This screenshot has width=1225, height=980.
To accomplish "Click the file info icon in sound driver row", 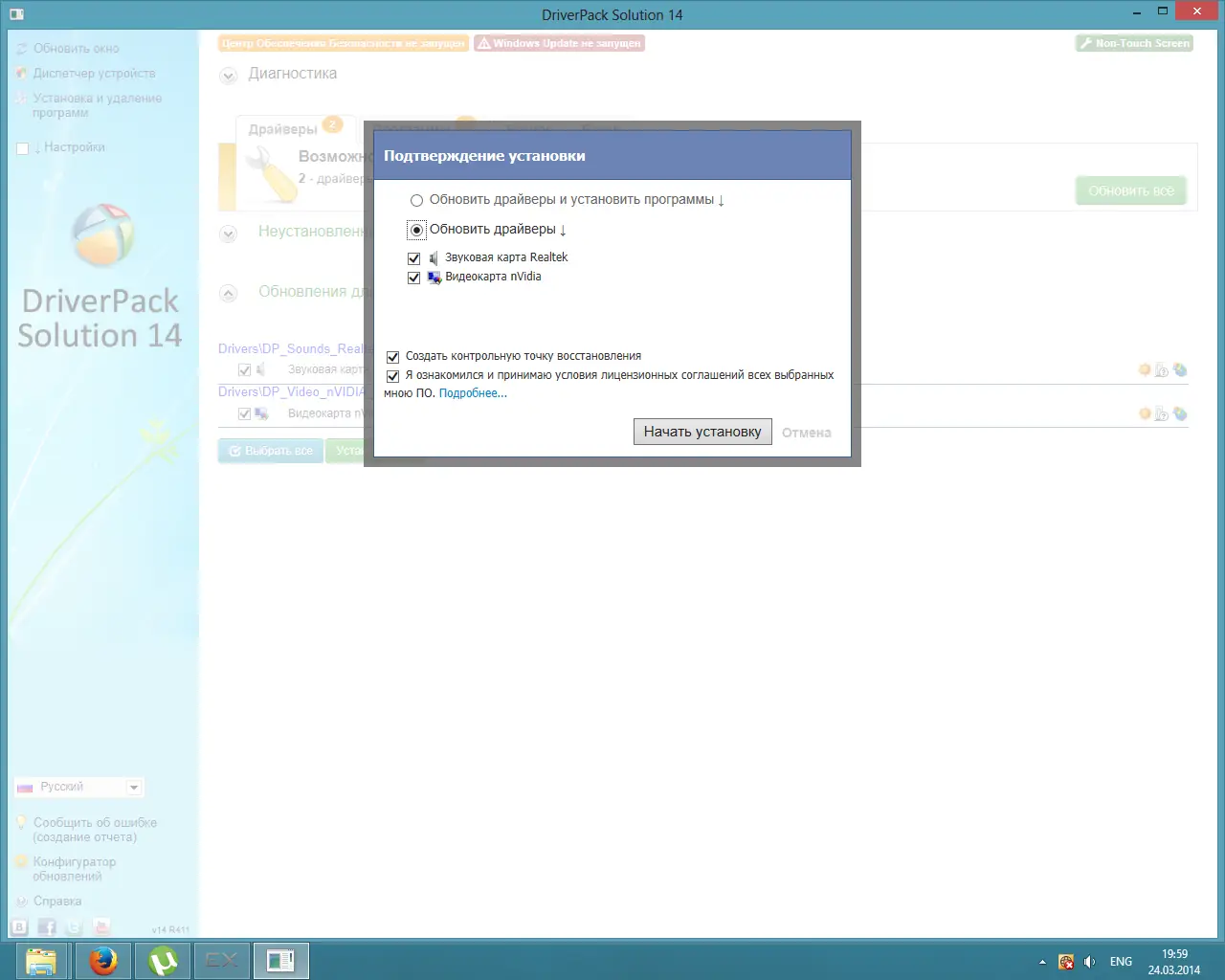I will [x=1162, y=370].
